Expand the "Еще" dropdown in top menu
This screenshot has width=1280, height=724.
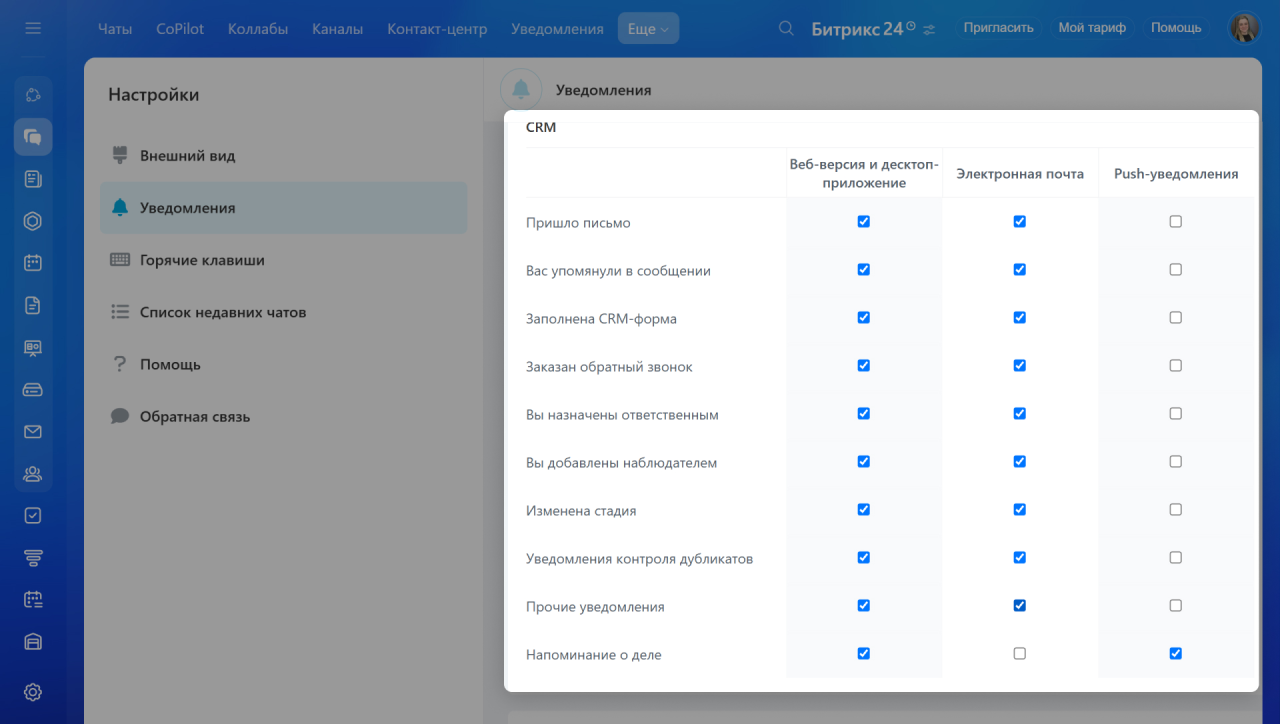click(x=648, y=29)
